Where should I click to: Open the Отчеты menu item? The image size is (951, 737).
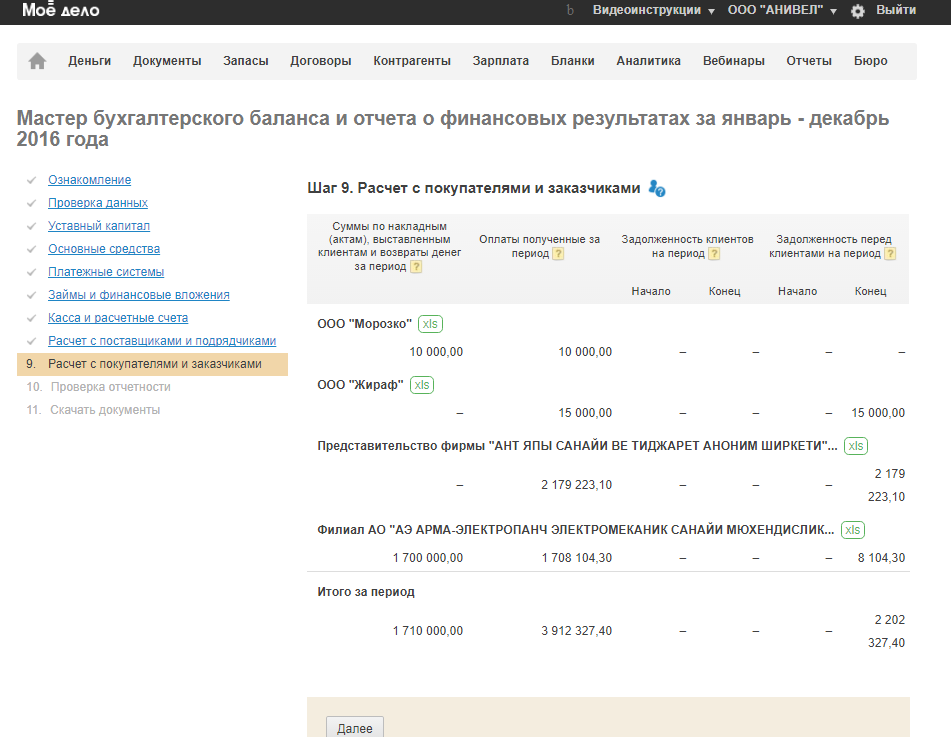click(x=808, y=61)
